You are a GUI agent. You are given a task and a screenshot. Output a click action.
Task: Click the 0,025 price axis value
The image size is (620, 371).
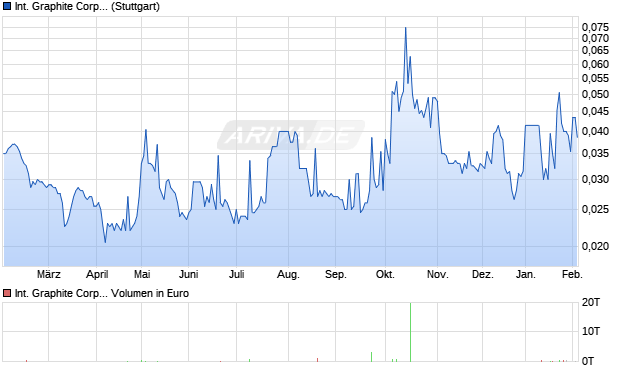pos(595,209)
